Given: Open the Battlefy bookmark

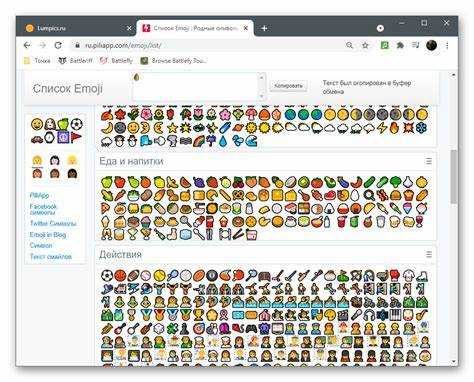Looking at the screenshot, I should click(x=116, y=61).
